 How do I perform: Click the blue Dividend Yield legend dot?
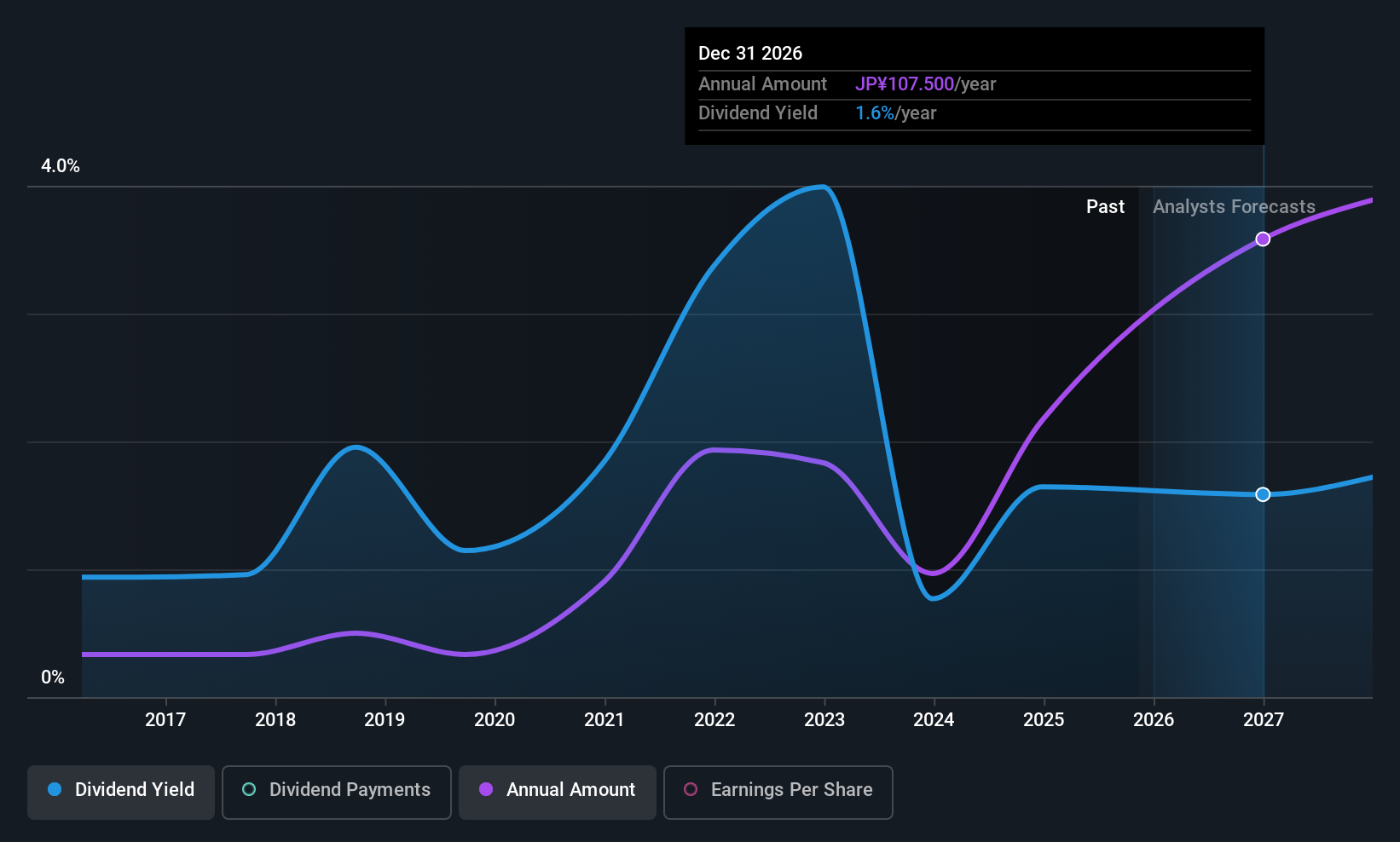click(55, 790)
